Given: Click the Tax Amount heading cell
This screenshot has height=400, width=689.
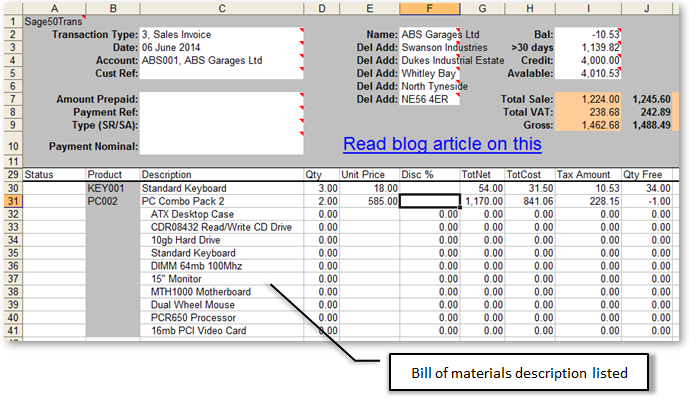Looking at the screenshot, I should pyautogui.click(x=588, y=175).
